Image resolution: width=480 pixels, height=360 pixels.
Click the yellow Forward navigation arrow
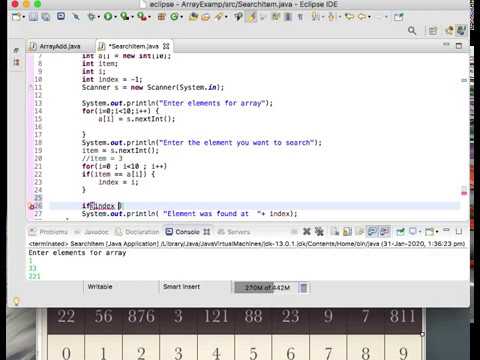[x=362, y=16]
